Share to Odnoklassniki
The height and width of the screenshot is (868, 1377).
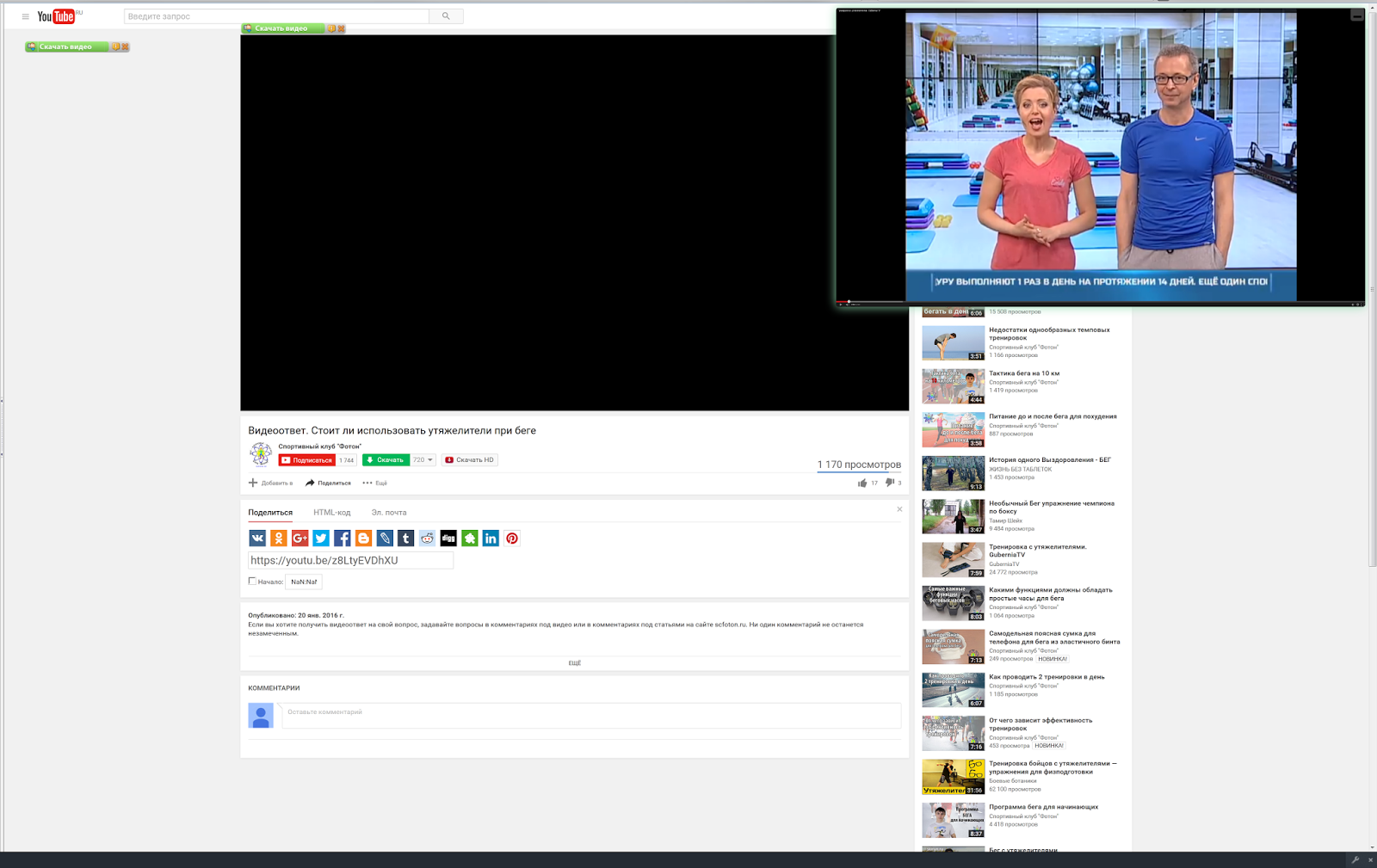(279, 539)
